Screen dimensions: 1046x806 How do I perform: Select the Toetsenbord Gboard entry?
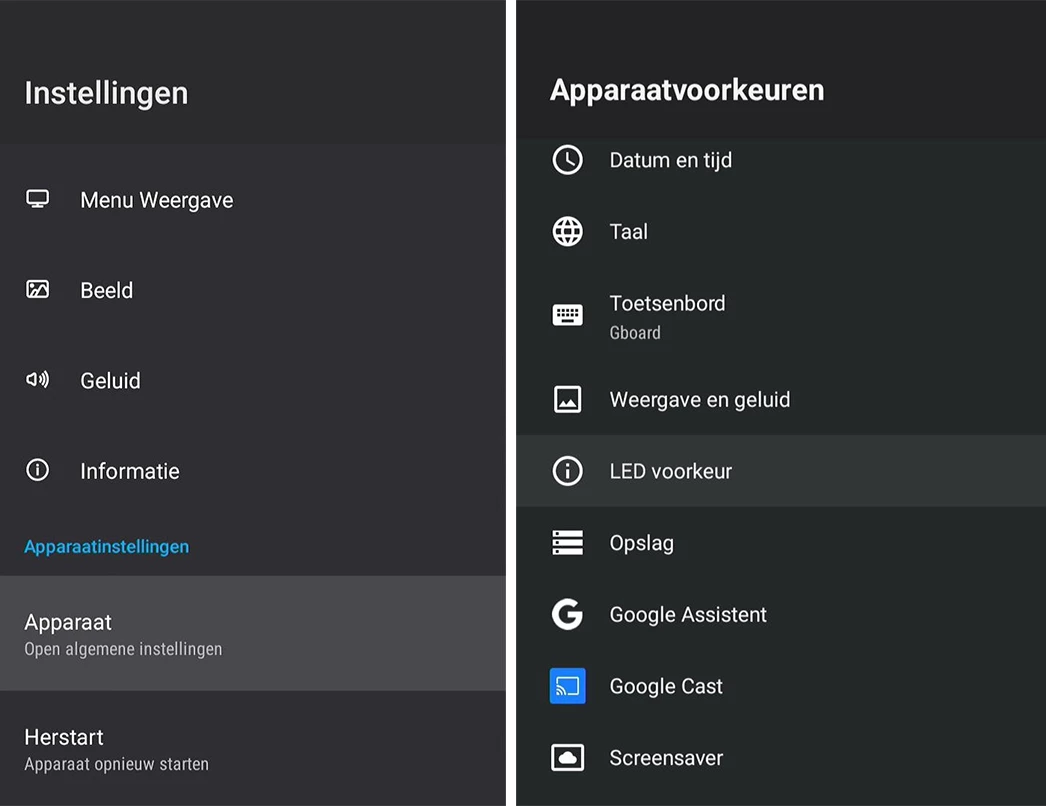667,316
